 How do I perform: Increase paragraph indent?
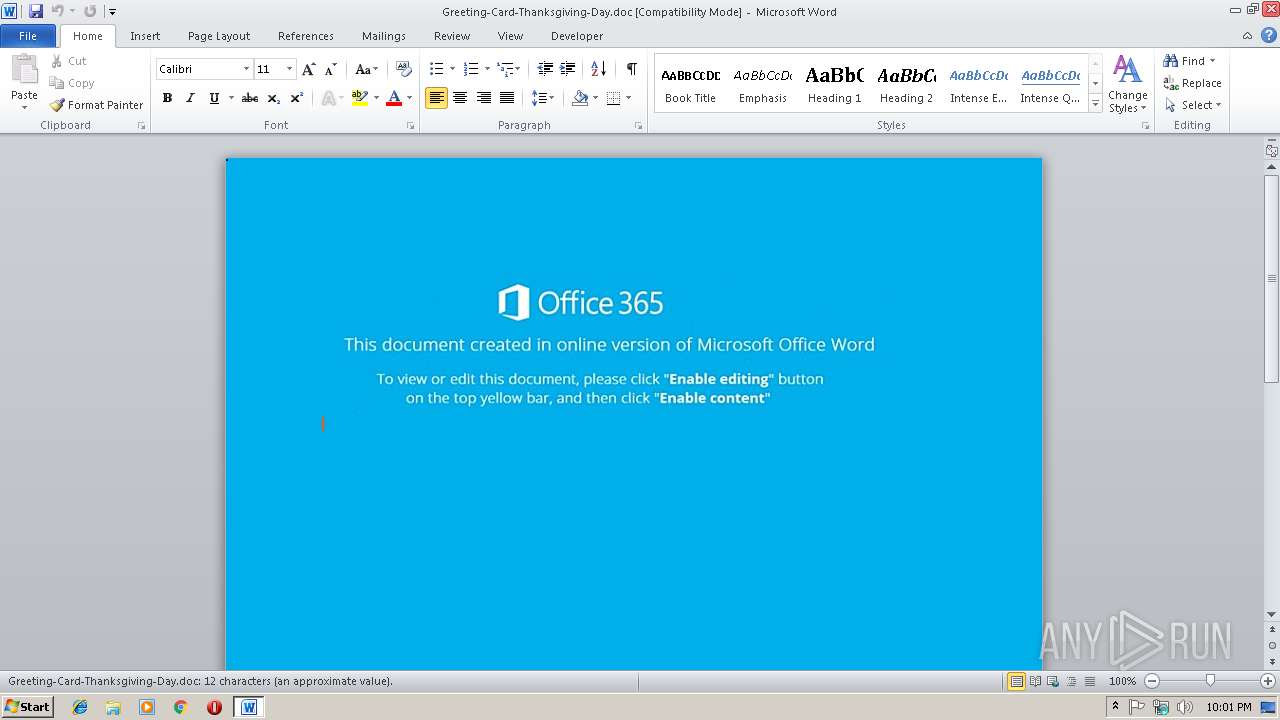pyautogui.click(x=567, y=69)
